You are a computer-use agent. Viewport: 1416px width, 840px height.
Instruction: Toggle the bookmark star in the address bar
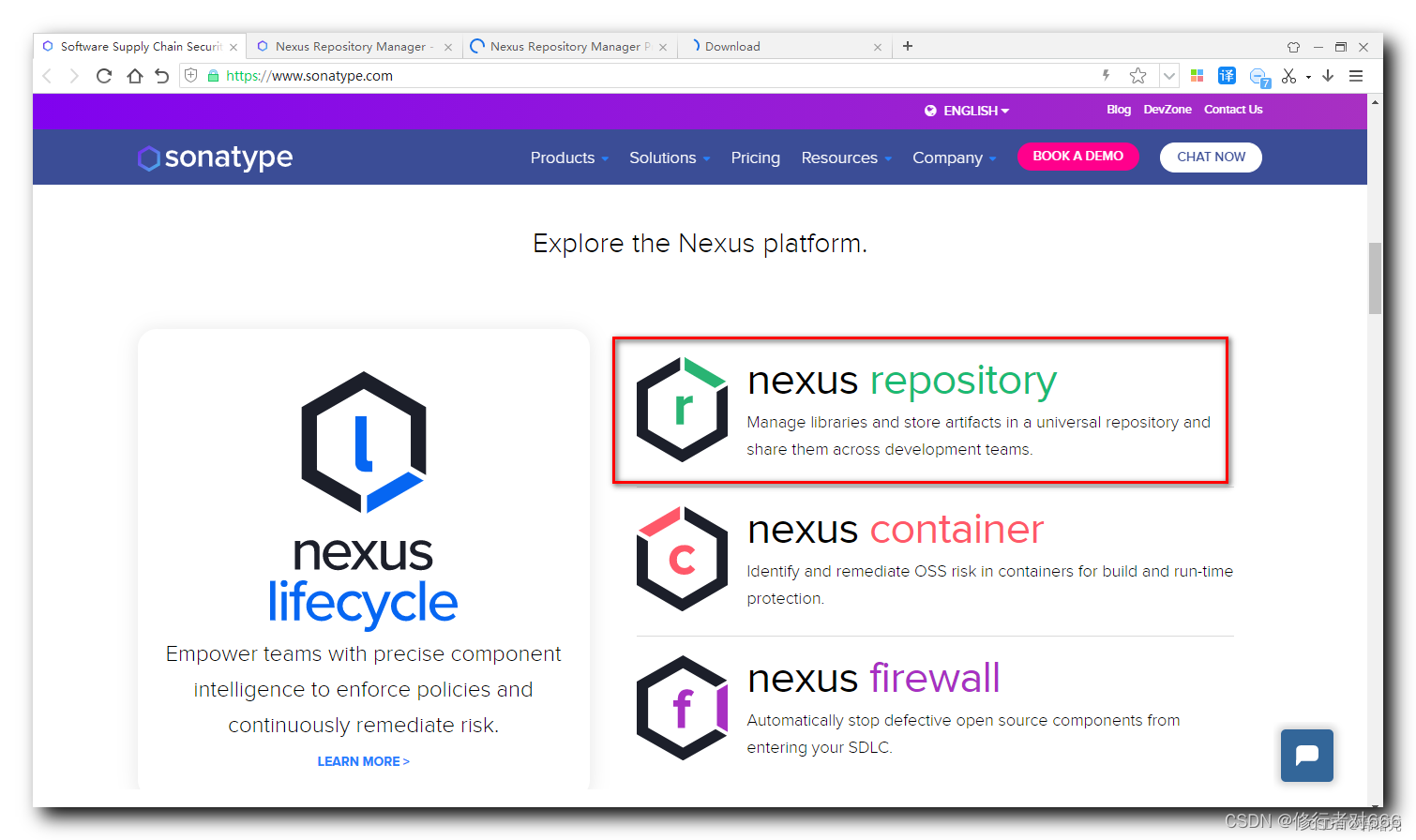(1137, 76)
